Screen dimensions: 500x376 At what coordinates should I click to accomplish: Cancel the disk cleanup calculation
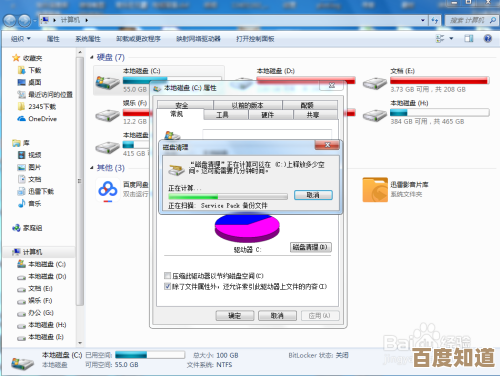click(313, 195)
